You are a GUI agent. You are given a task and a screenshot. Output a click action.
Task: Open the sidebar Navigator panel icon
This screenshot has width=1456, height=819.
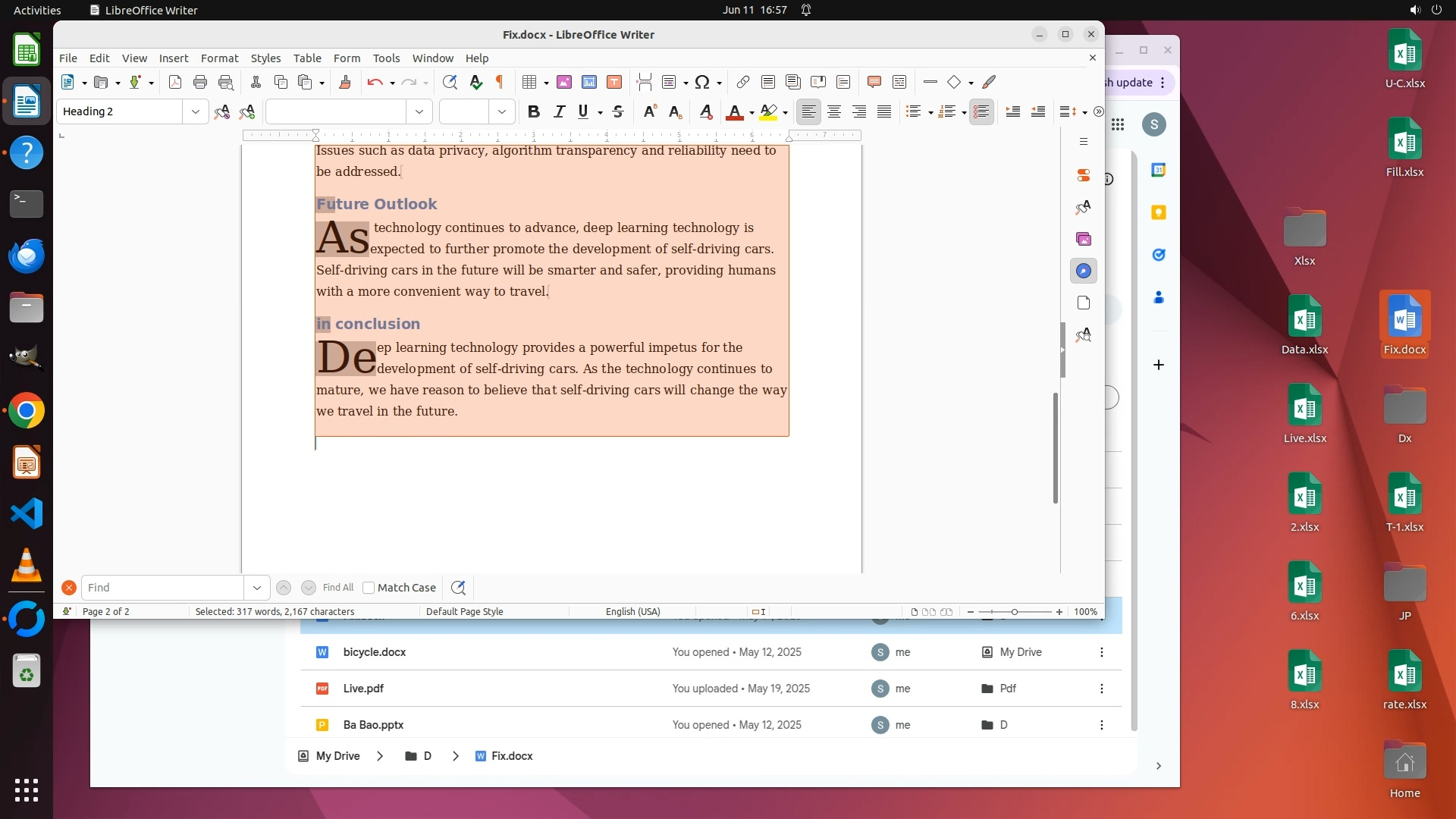coord(1084,271)
